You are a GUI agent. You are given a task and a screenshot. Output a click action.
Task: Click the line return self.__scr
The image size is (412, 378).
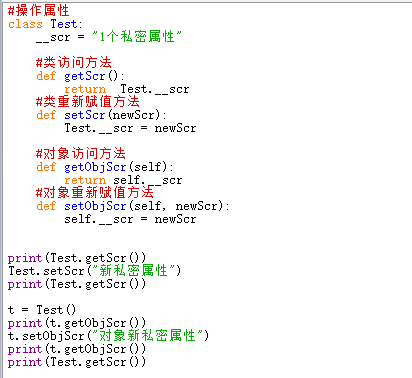[x=123, y=180]
